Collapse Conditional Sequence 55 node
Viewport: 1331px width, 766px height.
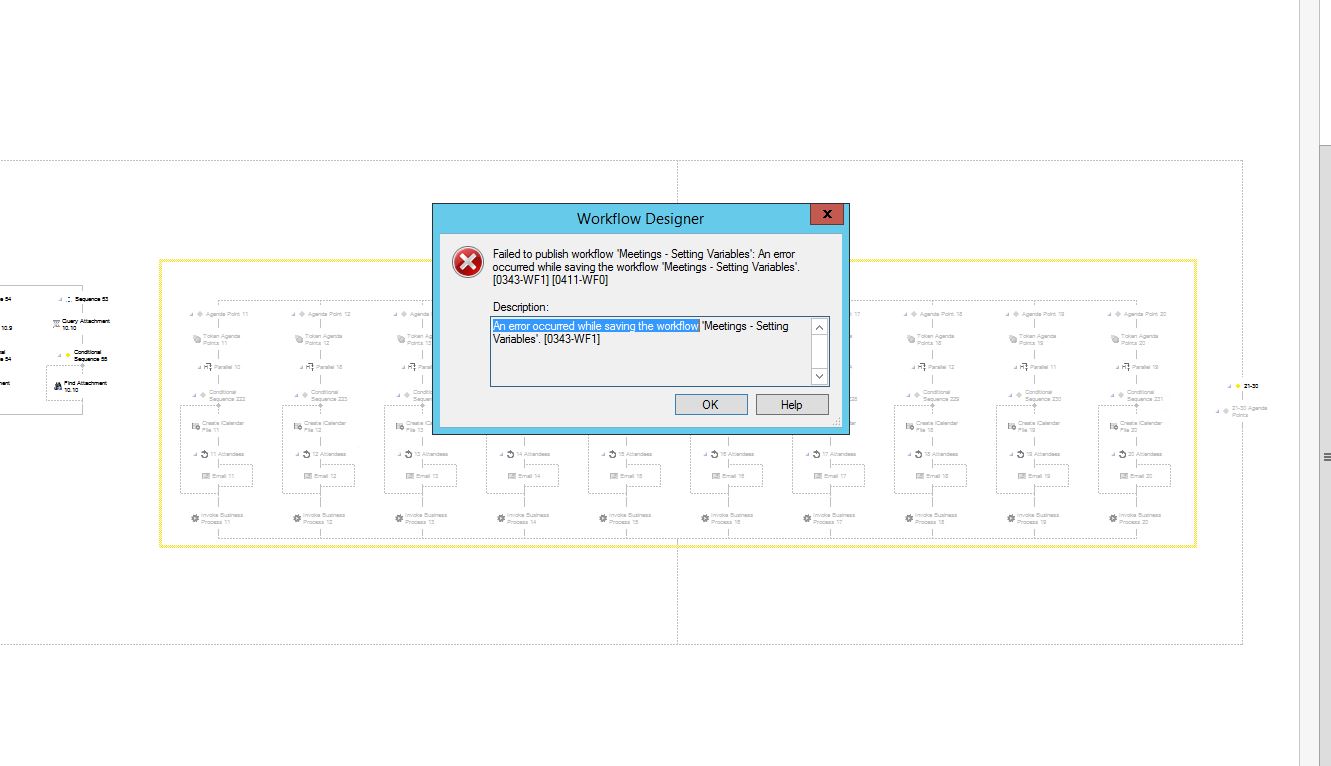click(x=59, y=355)
